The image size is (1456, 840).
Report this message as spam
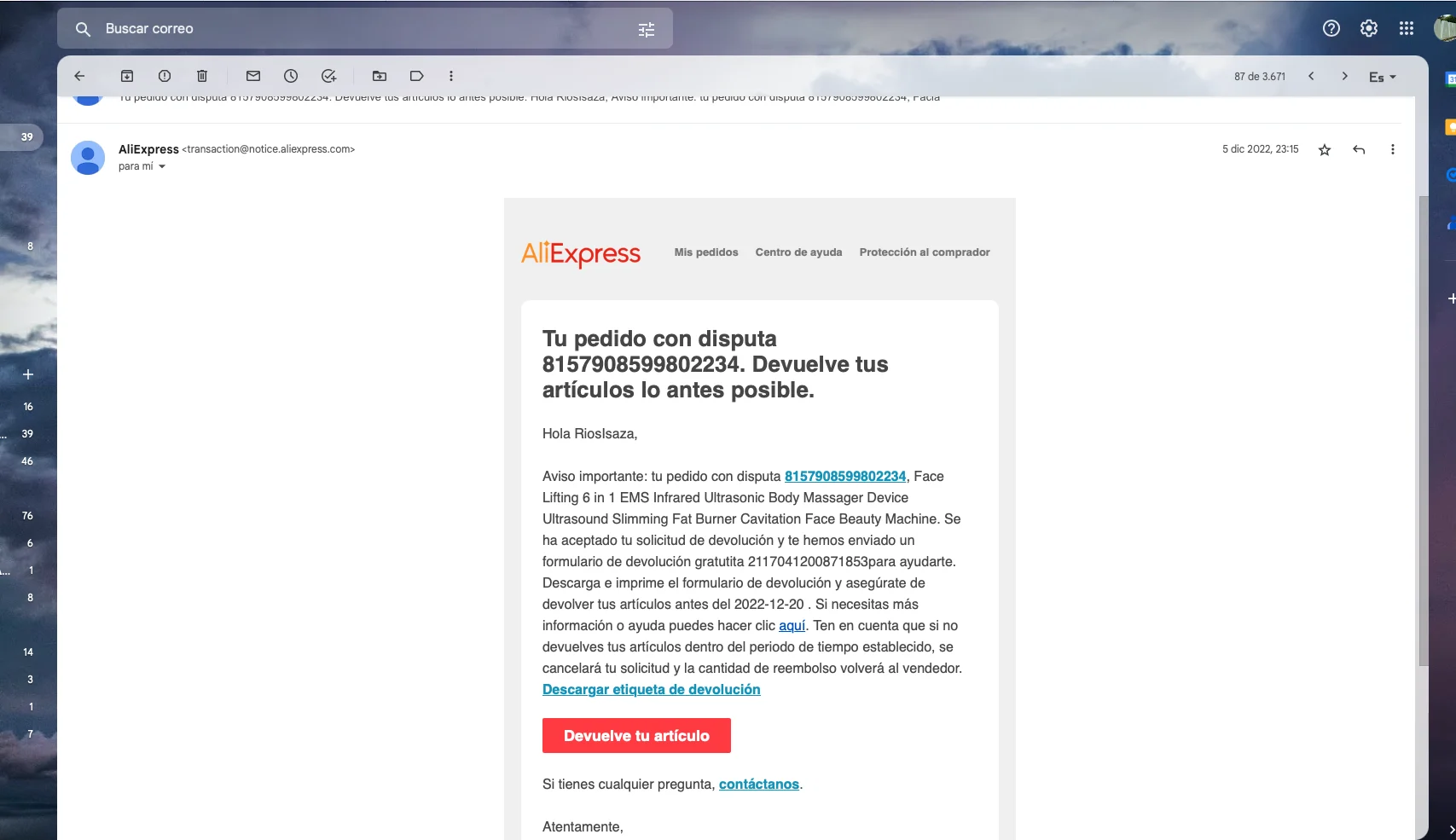pos(165,76)
